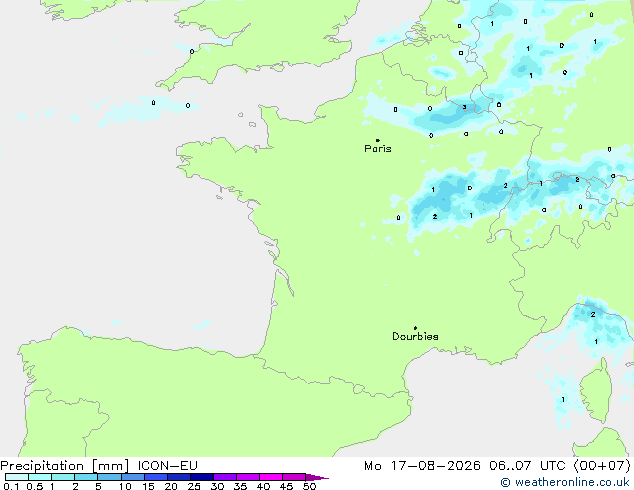Click the Dourbies location label
The width and height of the screenshot is (634, 490).
pos(415,336)
